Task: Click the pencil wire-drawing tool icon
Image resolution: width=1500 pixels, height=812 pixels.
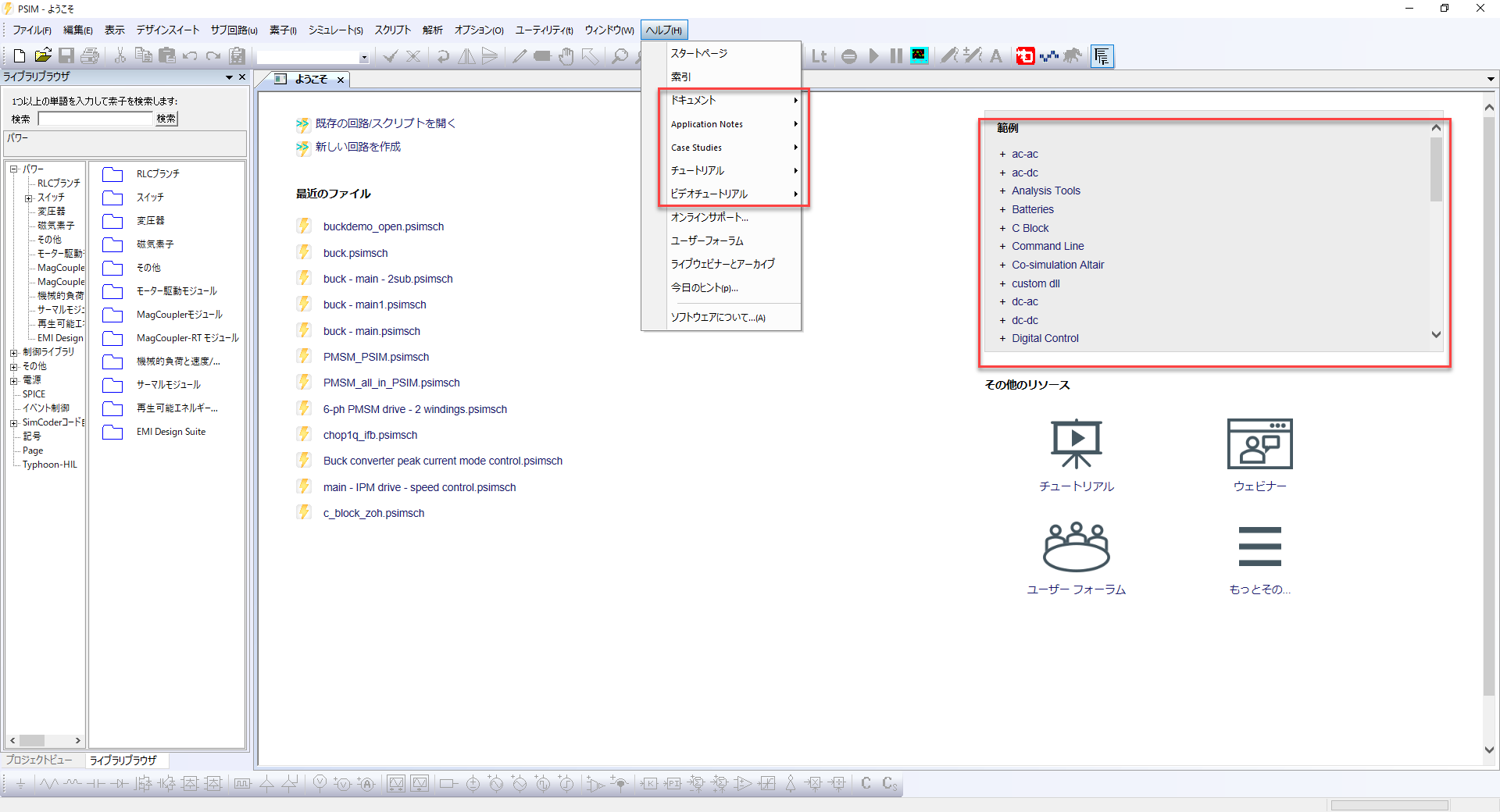Action: click(x=520, y=56)
